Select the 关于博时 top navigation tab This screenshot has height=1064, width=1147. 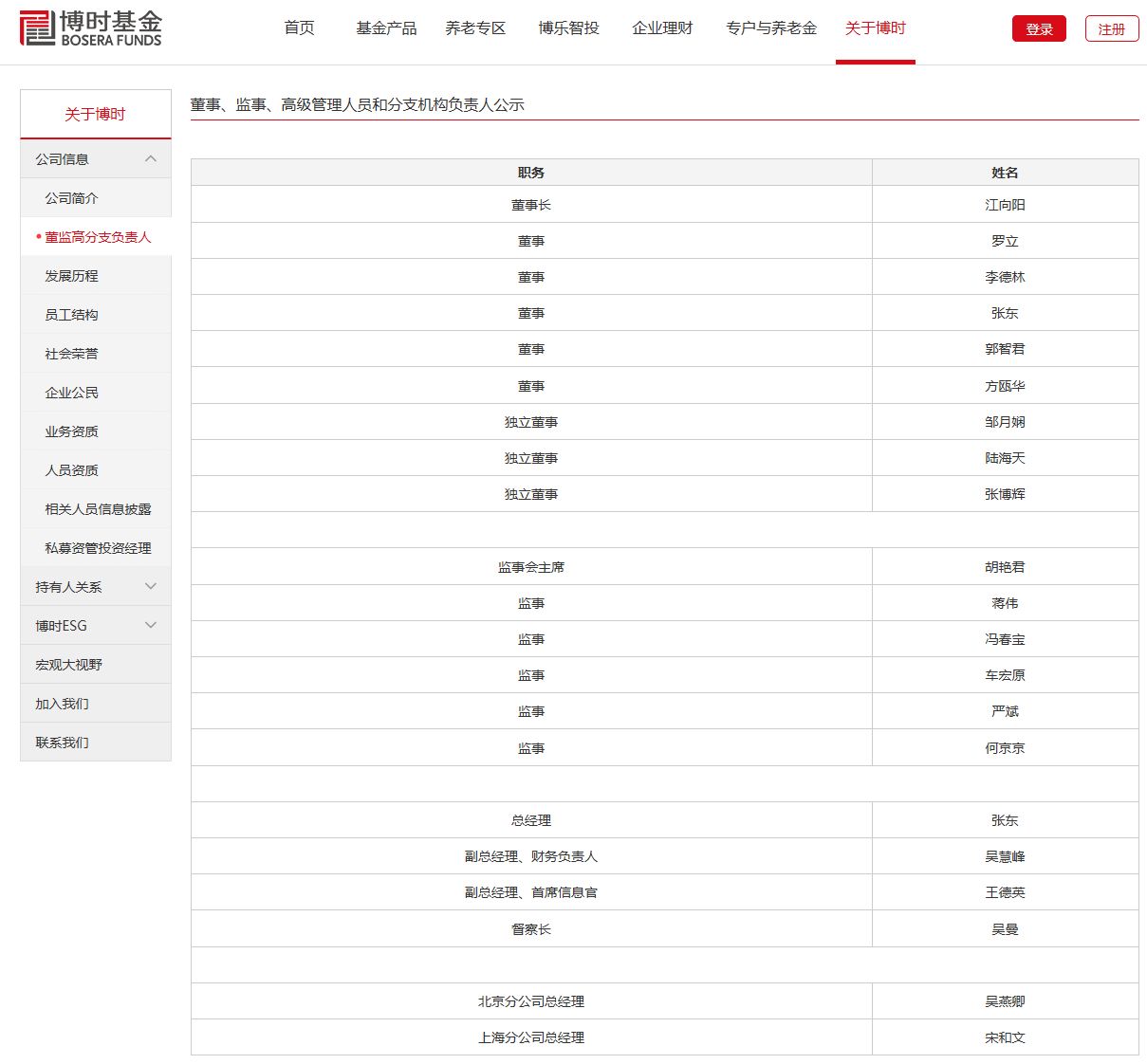point(875,28)
